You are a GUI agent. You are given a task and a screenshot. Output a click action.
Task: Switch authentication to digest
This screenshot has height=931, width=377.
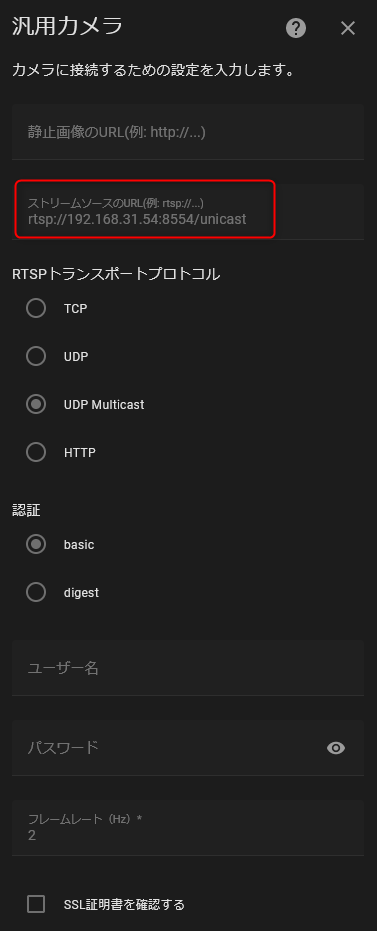point(36,593)
